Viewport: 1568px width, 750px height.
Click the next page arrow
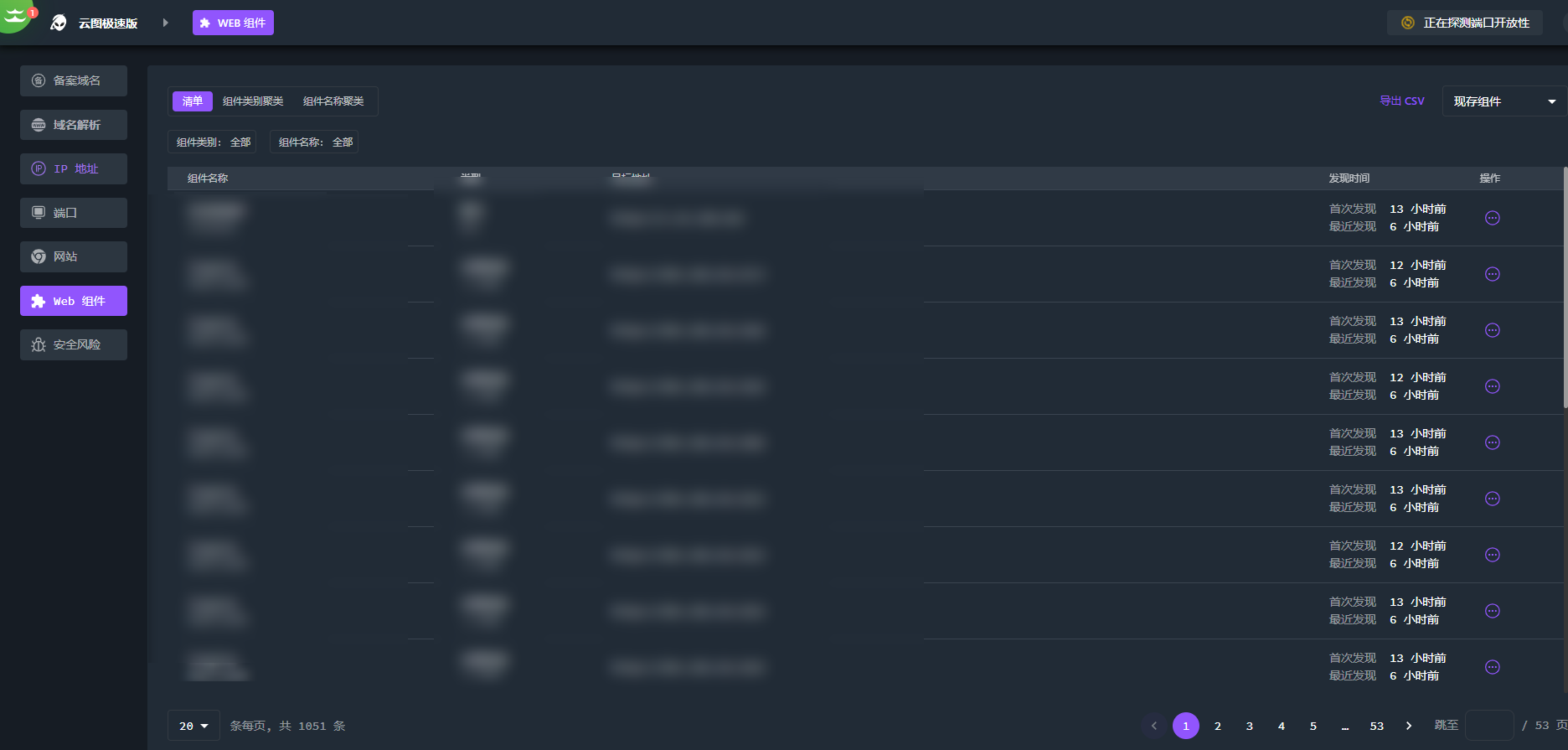click(x=1409, y=726)
